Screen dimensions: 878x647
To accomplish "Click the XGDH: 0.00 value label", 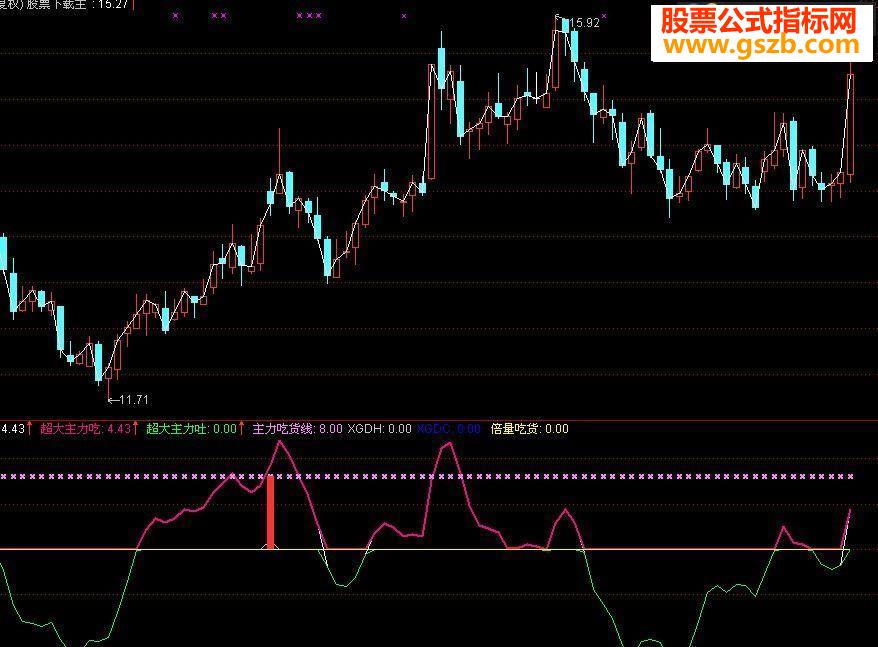I will coord(379,429).
